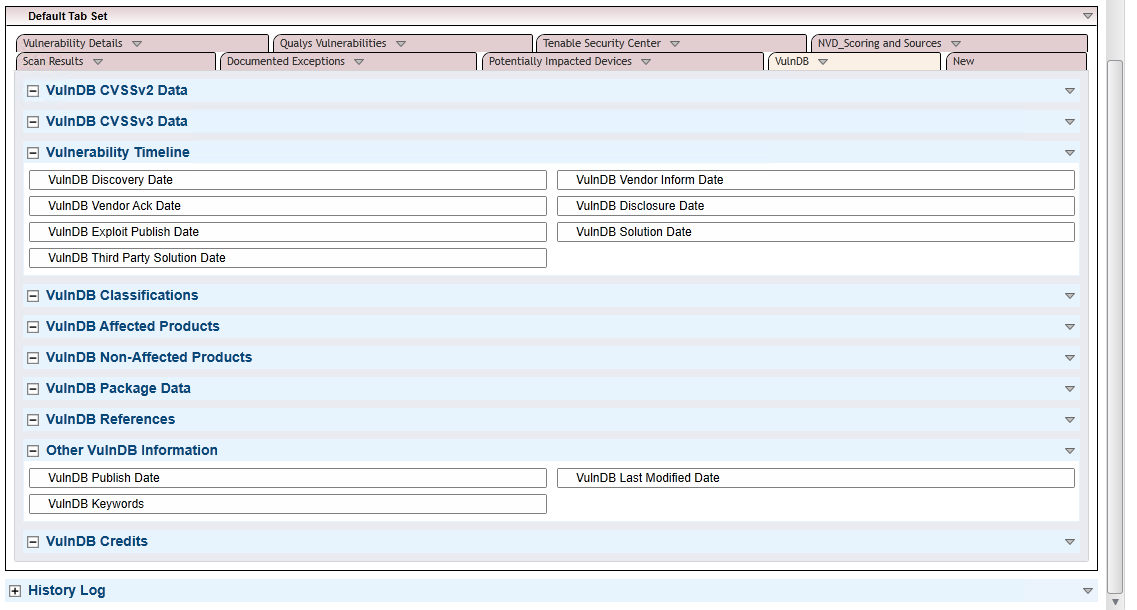Click the vertical scrollbar thumb
Viewport: 1137px width, 610px height.
pyautogui.click(x=1115, y=326)
